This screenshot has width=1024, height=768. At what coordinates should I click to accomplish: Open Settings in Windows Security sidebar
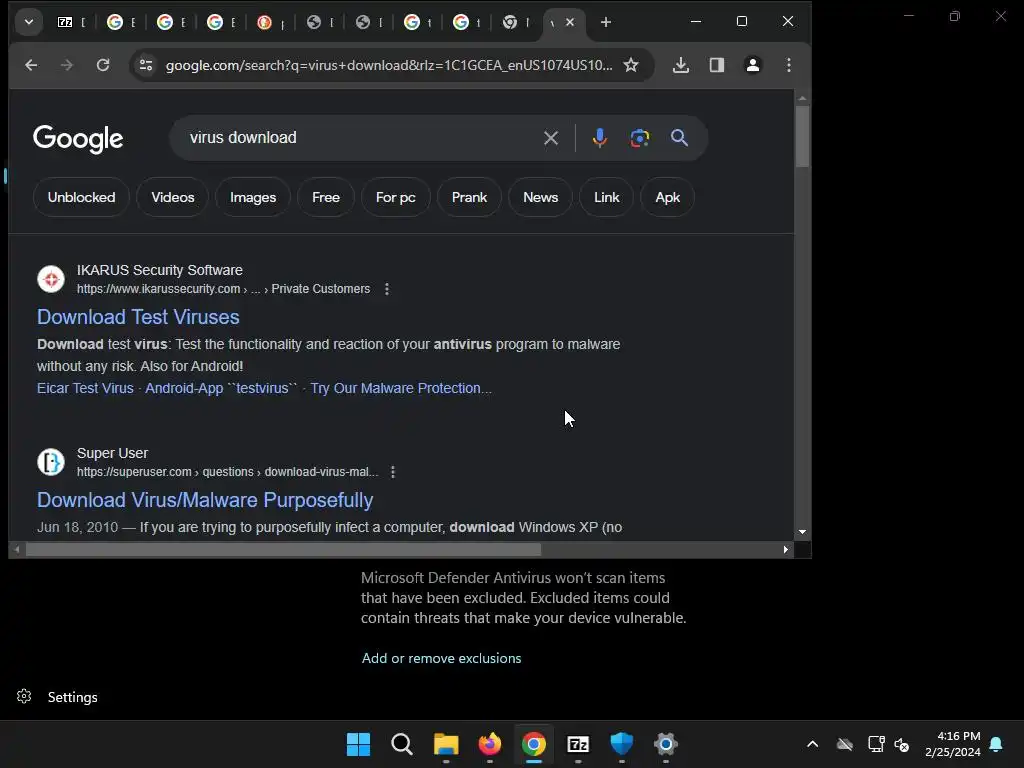coord(72,697)
